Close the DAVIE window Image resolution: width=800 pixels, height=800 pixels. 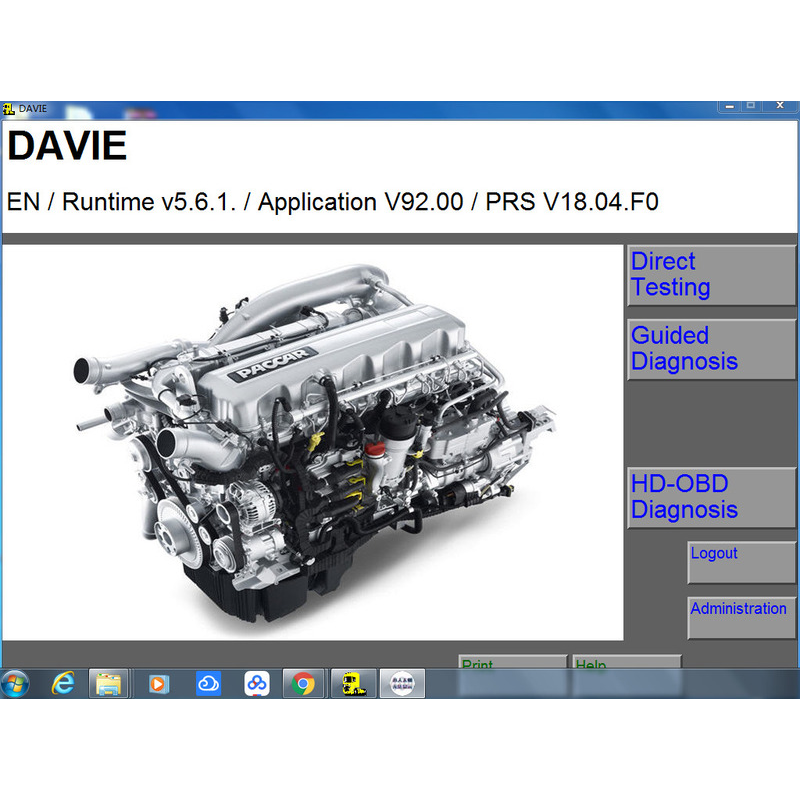click(x=779, y=106)
